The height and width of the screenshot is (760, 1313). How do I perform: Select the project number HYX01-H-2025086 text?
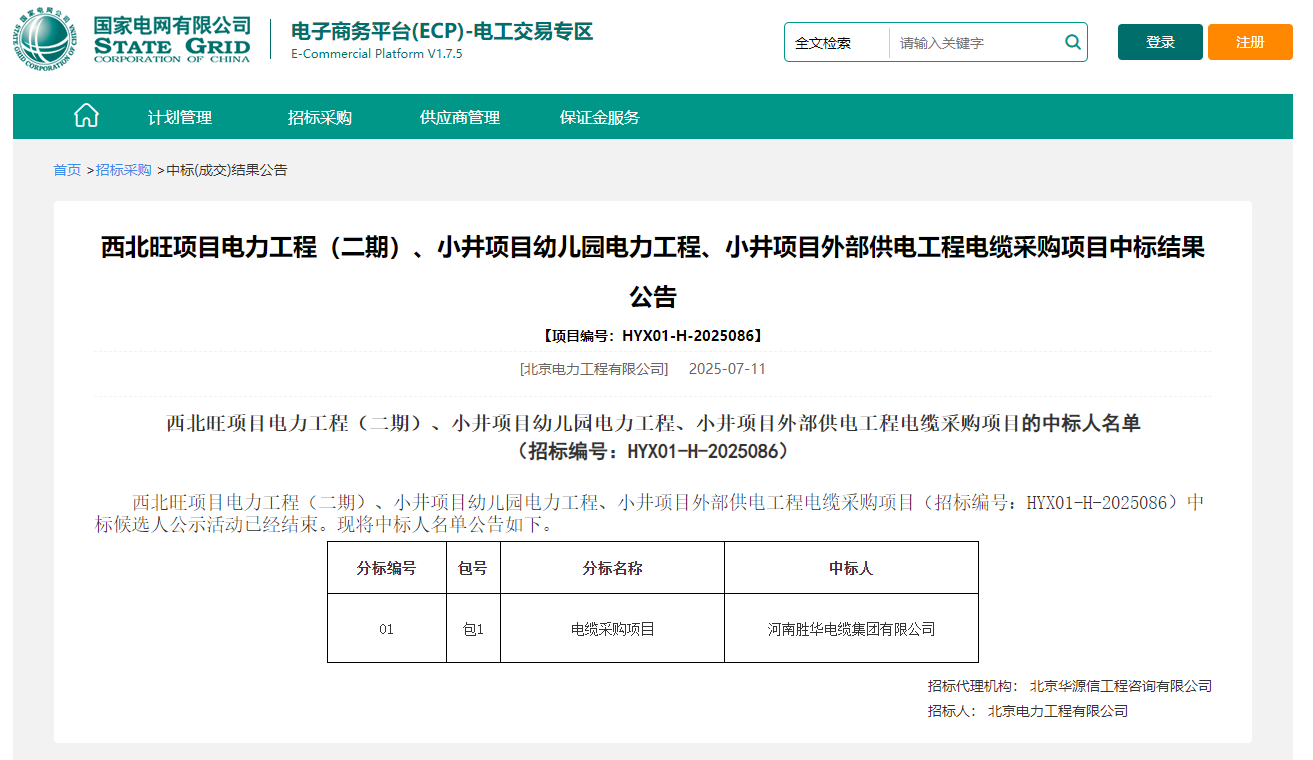click(656, 335)
